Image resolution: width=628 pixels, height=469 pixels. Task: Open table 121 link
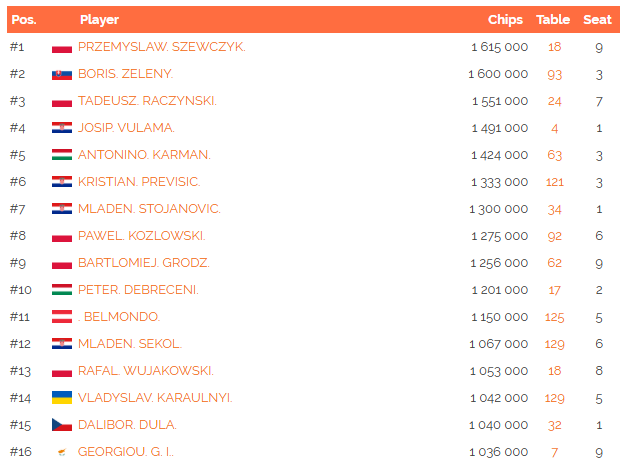tap(554, 182)
